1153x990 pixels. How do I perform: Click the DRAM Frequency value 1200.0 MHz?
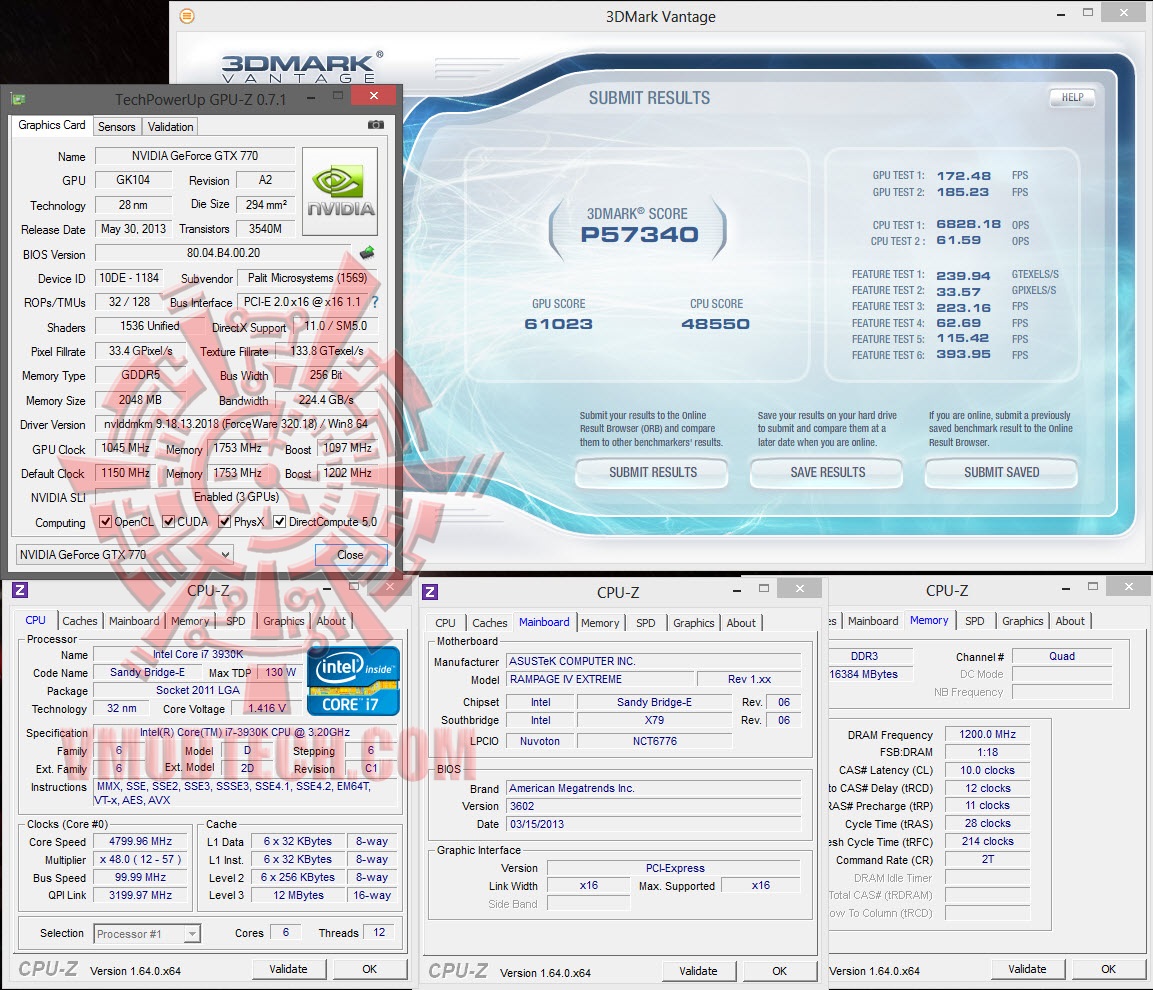tap(988, 734)
